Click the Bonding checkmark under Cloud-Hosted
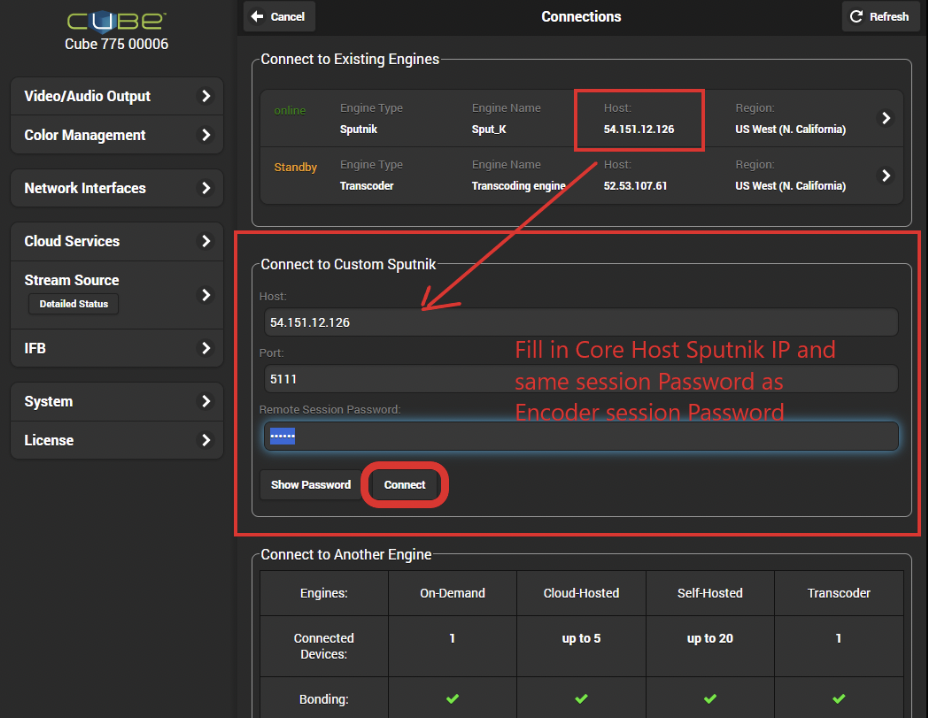928x718 pixels. 581,698
